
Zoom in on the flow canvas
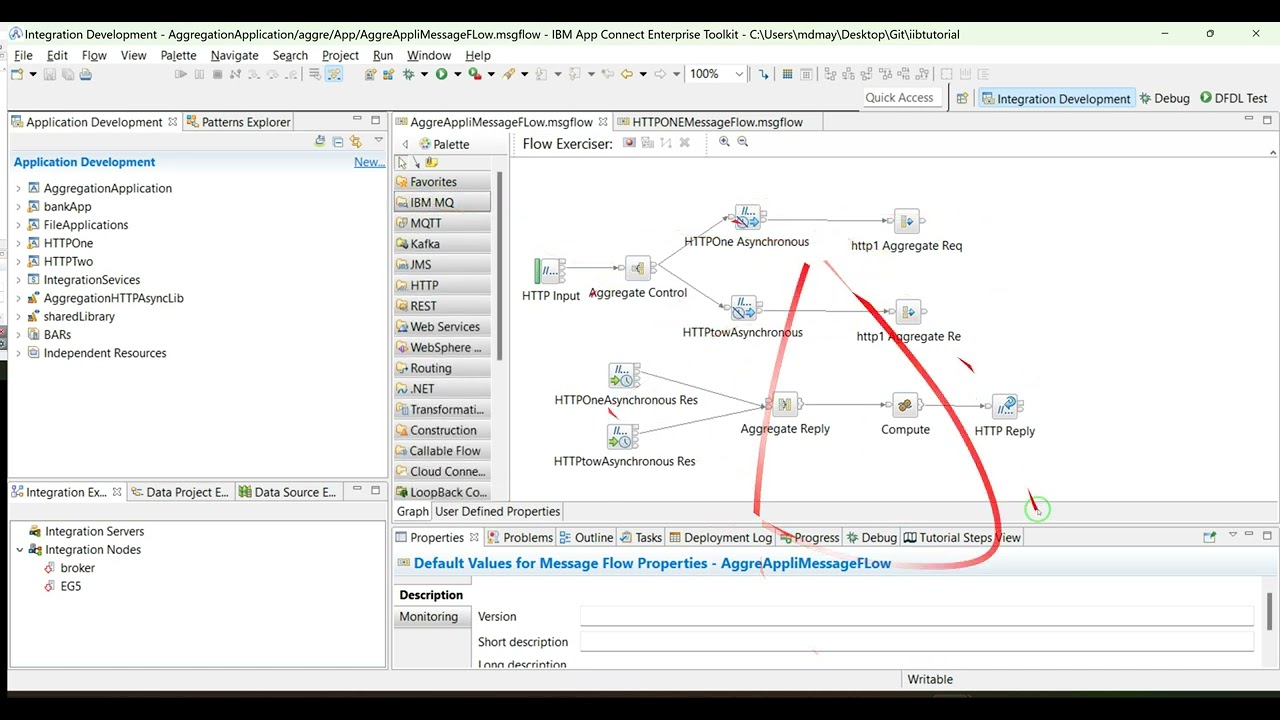click(724, 142)
